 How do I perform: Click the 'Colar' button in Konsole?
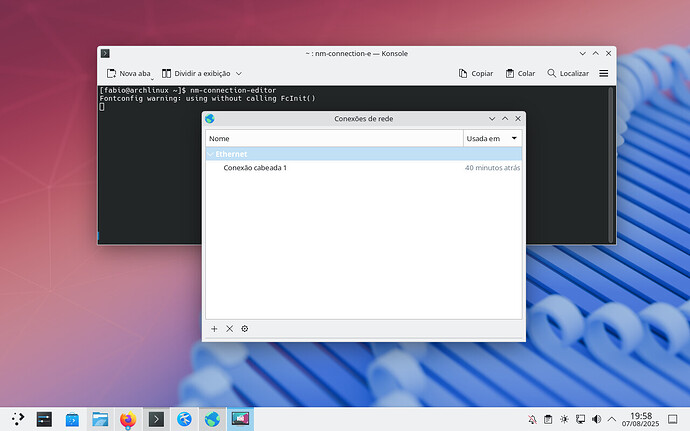(x=520, y=73)
